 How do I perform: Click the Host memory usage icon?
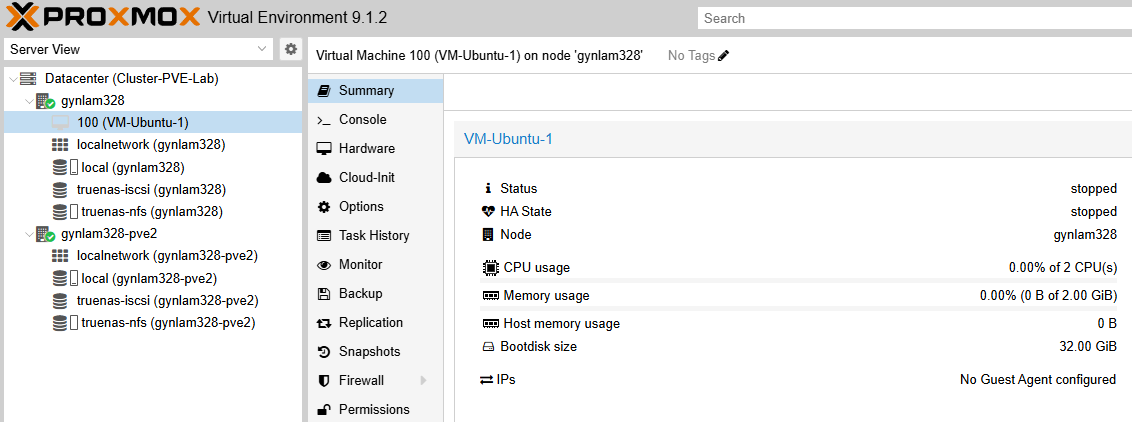point(491,324)
